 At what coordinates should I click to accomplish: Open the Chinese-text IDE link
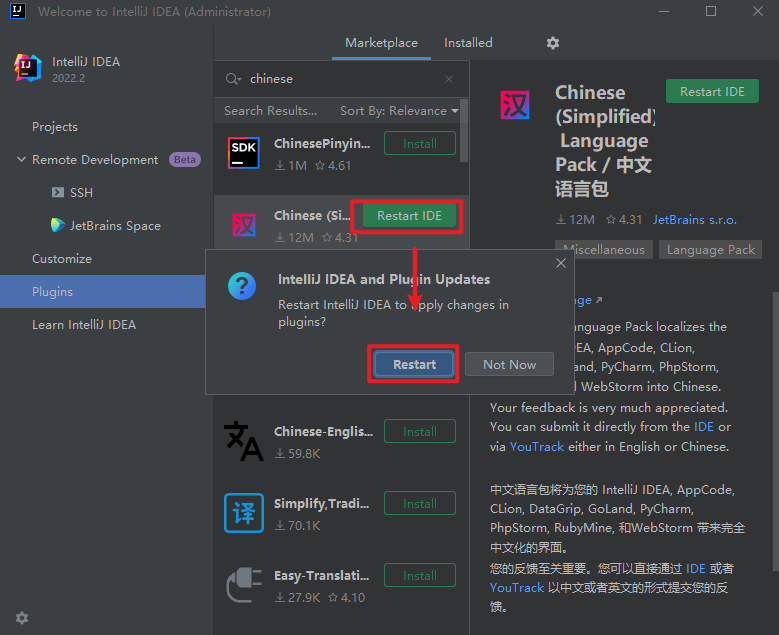coord(696,568)
